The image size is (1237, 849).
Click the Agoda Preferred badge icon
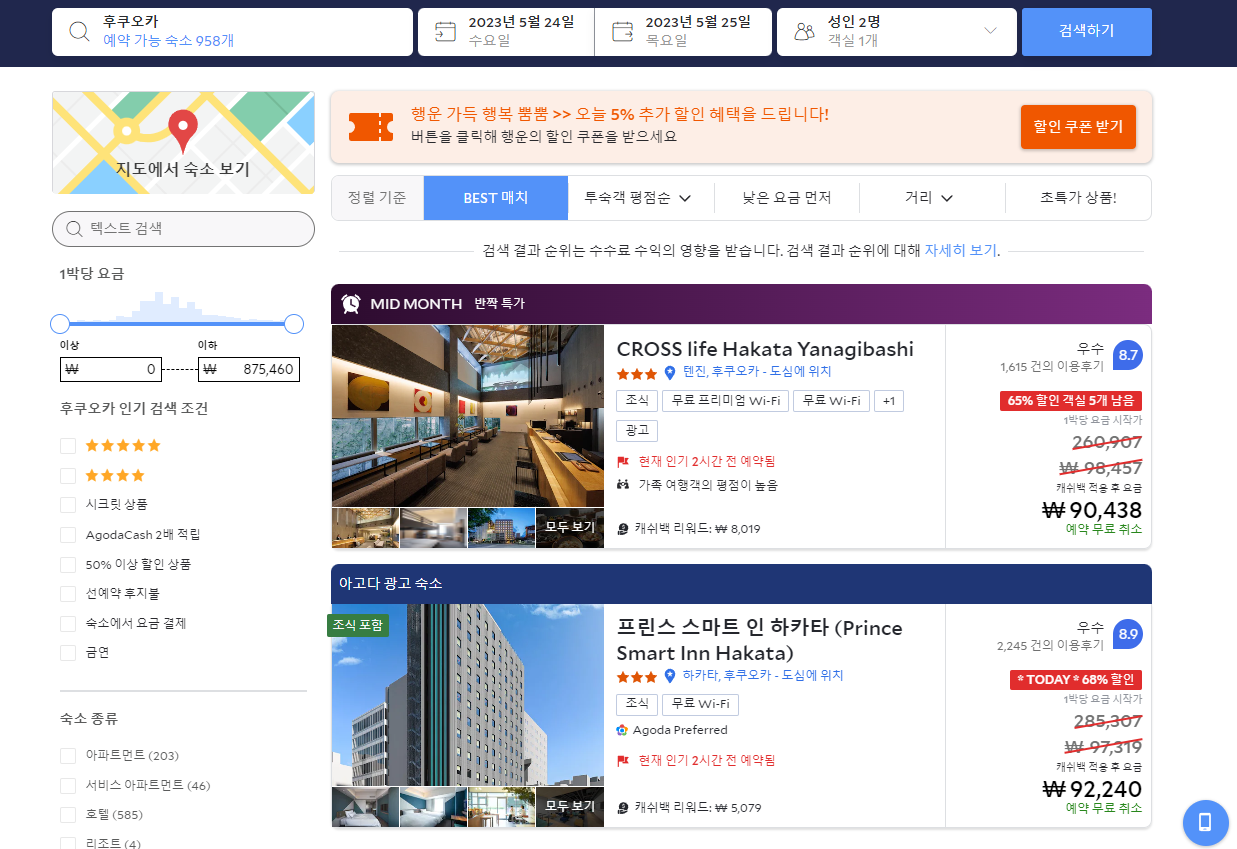623,730
